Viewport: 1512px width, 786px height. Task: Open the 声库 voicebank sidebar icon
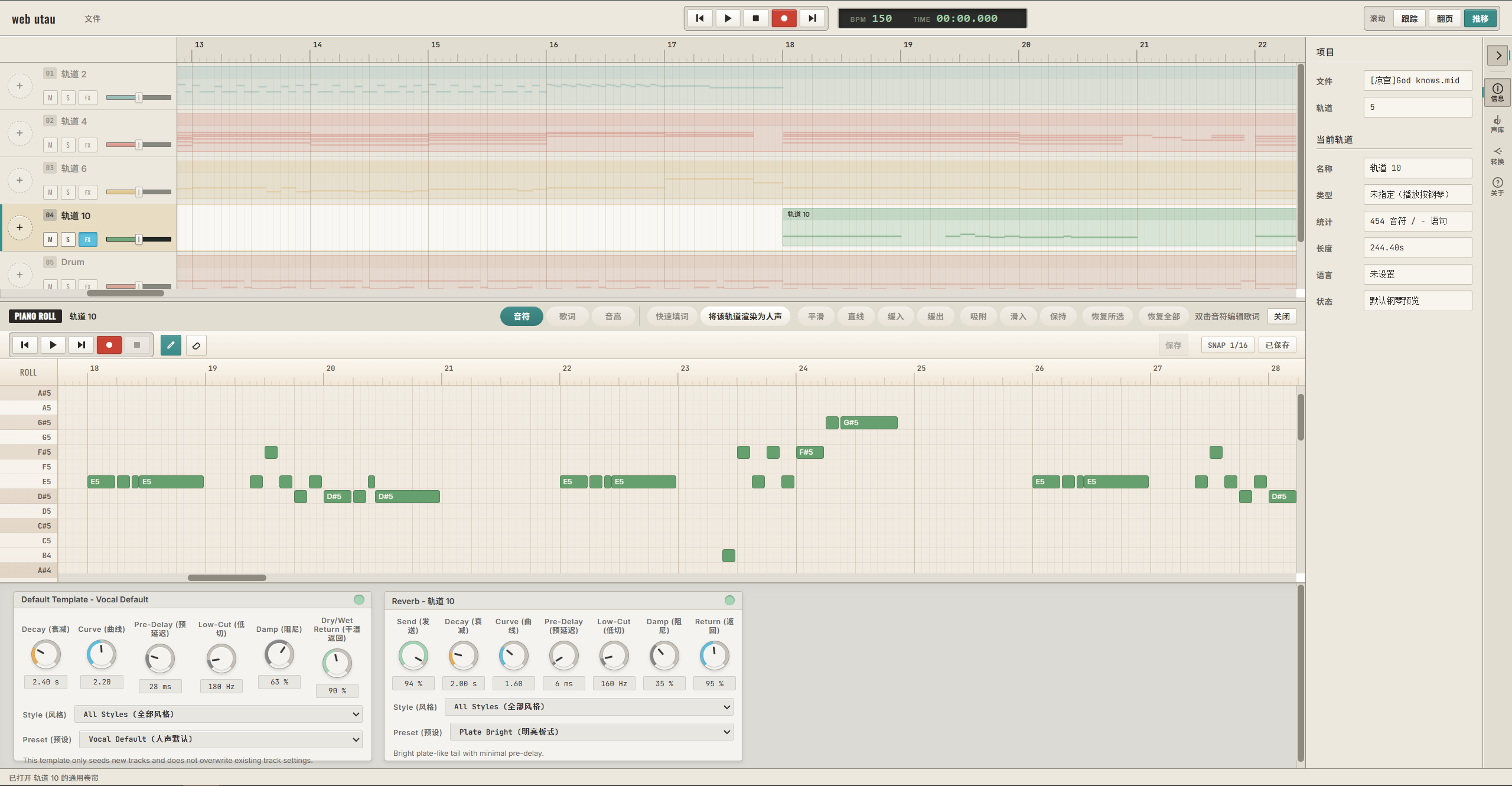pos(1497,124)
